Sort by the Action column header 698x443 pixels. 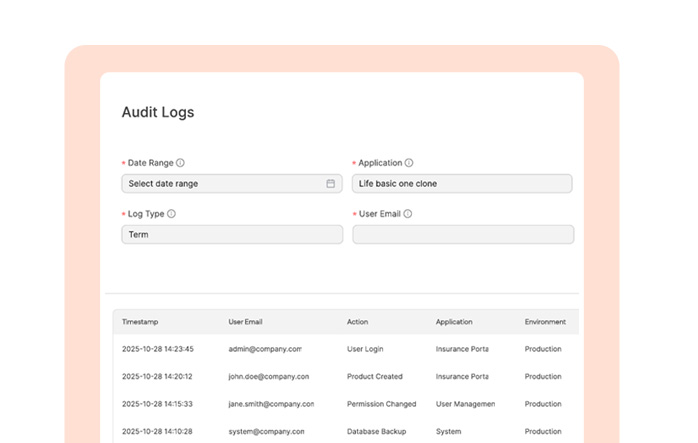[x=357, y=322]
